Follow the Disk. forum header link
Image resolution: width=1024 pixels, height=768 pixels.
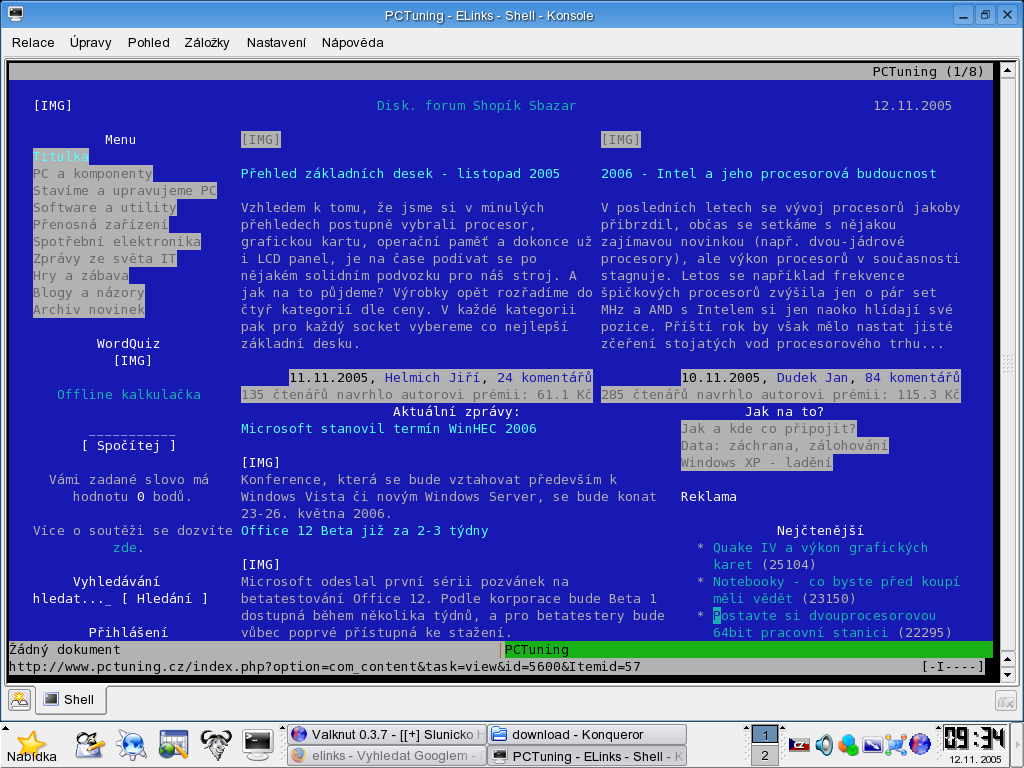point(421,106)
